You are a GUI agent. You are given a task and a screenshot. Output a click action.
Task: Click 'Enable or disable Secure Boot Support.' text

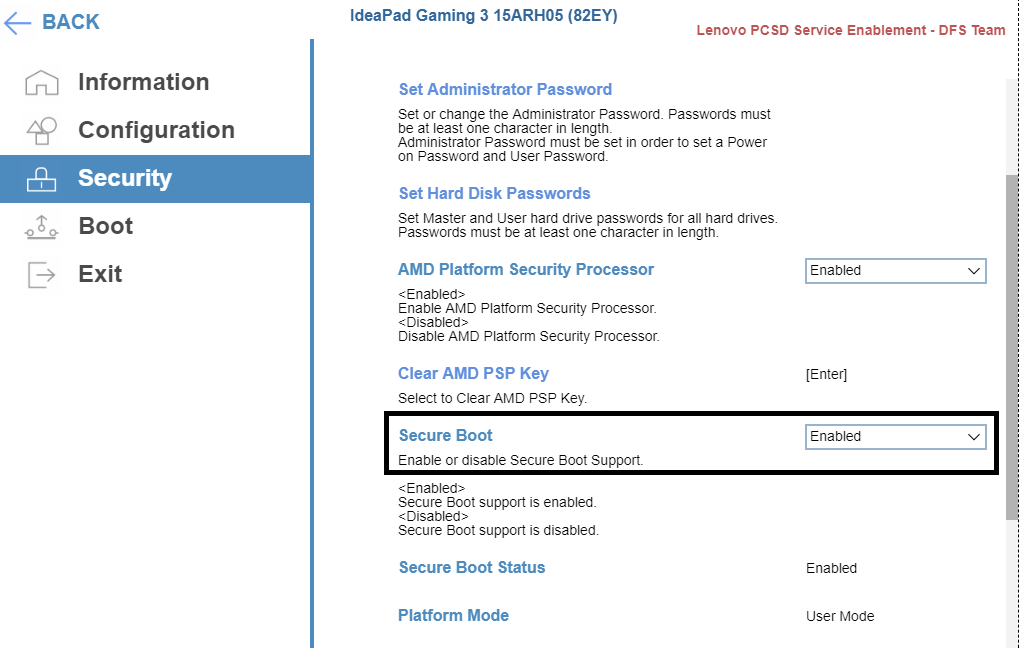point(520,460)
